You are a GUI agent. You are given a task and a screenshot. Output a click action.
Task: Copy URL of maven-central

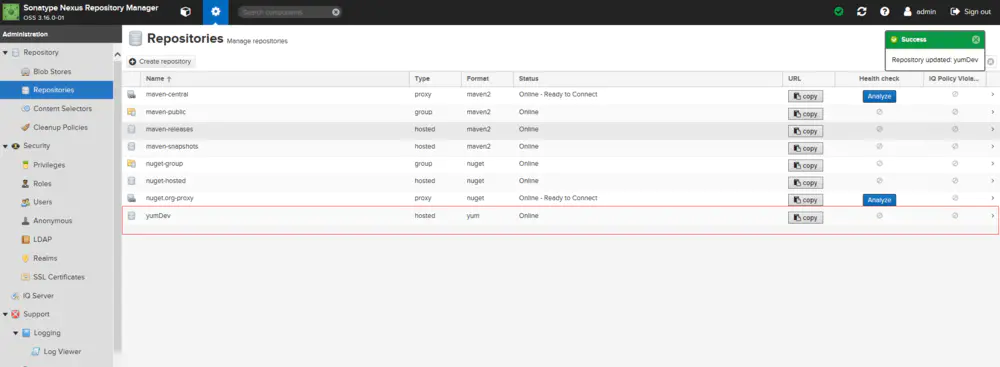click(x=805, y=96)
